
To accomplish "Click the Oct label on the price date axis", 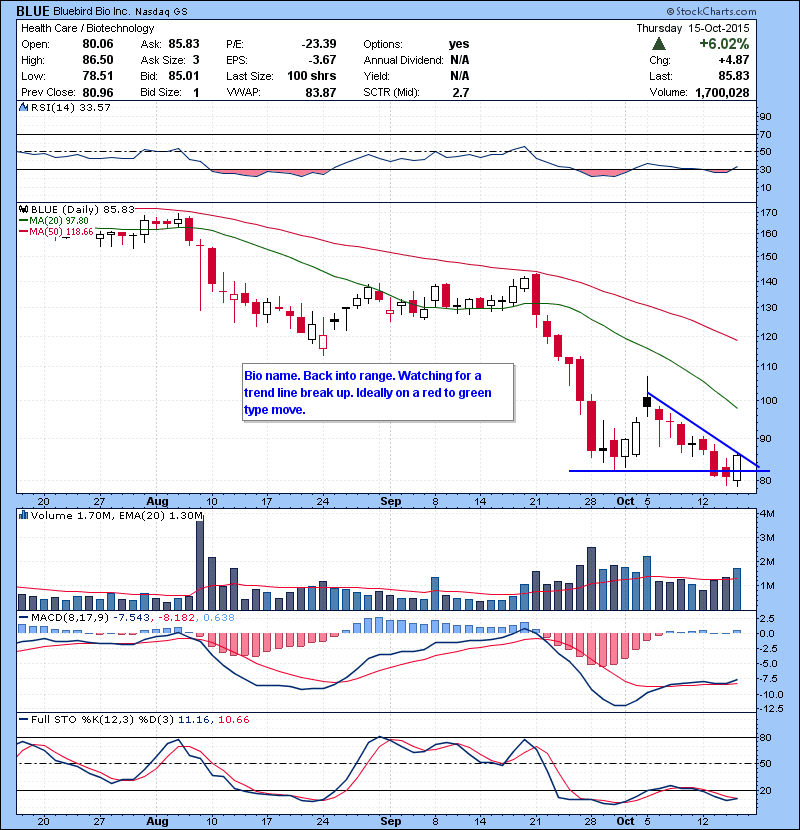I will 625,501.
